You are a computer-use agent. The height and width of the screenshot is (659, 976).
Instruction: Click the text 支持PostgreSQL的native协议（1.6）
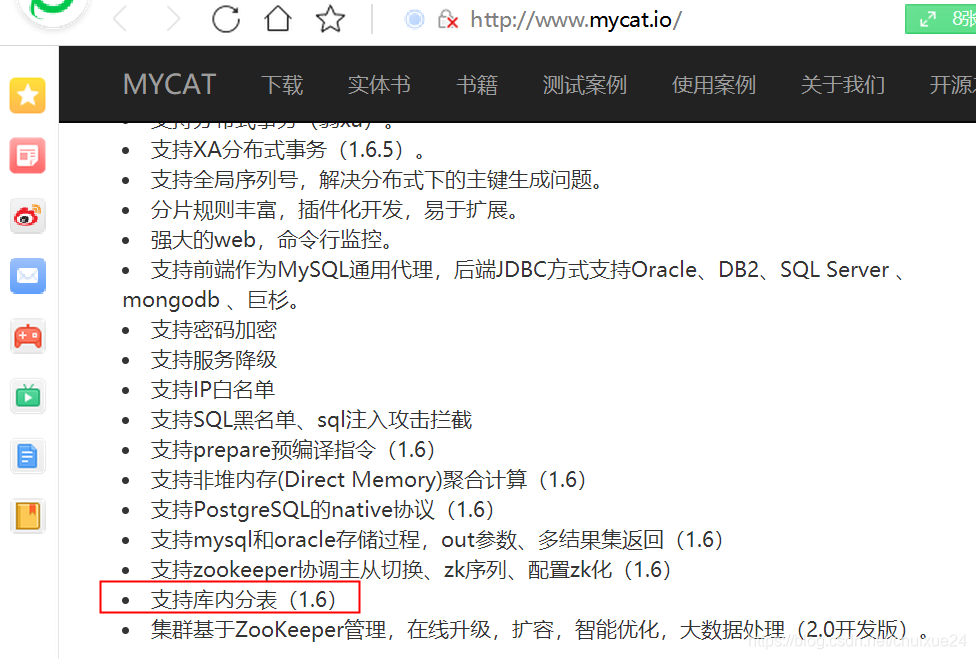(x=322, y=510)
